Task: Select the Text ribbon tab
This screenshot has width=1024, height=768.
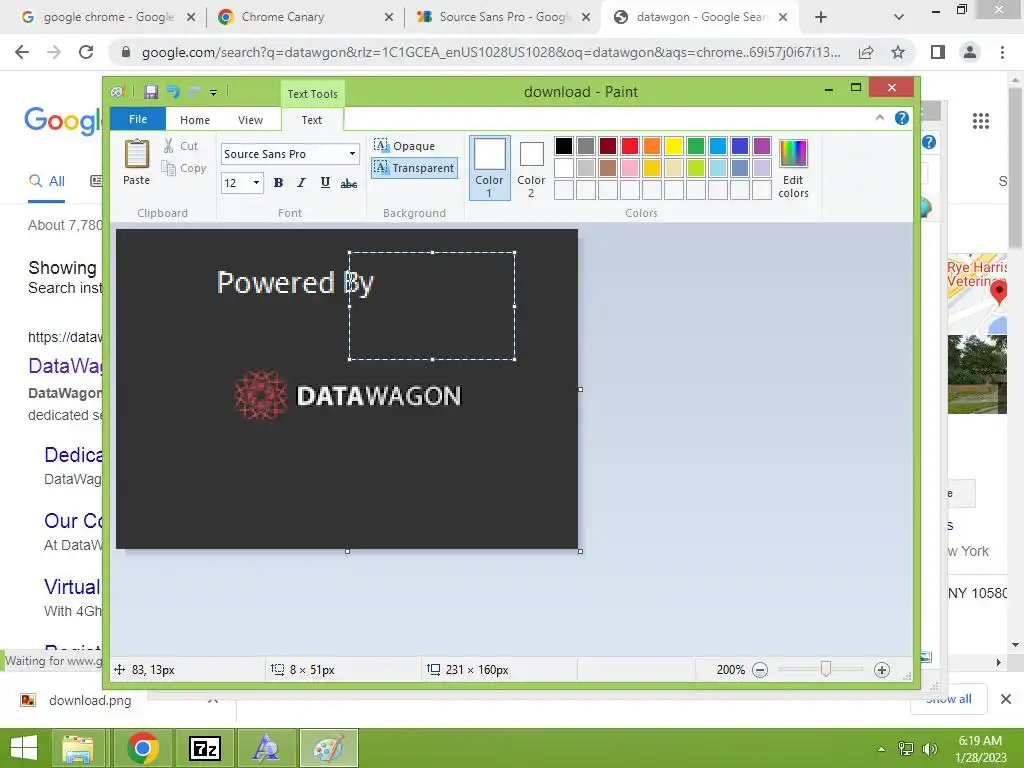Action: (312, 120)
